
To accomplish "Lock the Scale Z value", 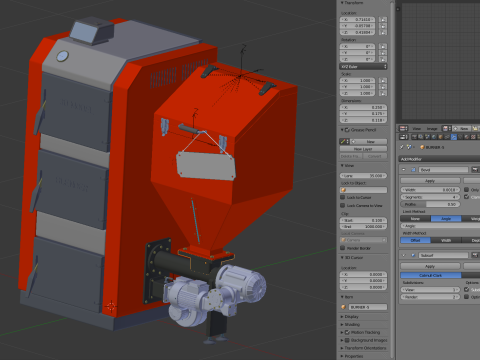I will click(x=383, y=93).
